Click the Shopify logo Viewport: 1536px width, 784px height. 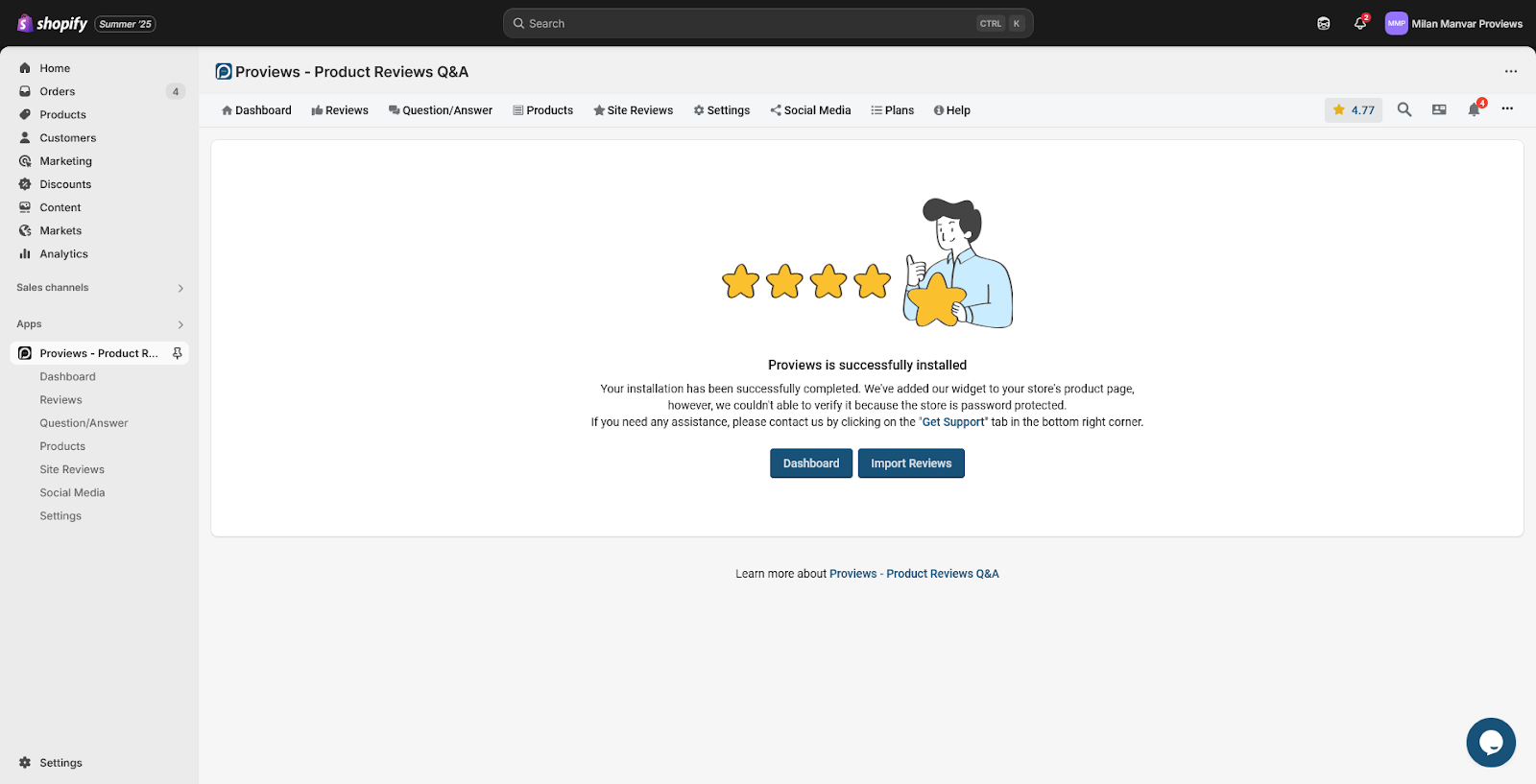[53, 24]
